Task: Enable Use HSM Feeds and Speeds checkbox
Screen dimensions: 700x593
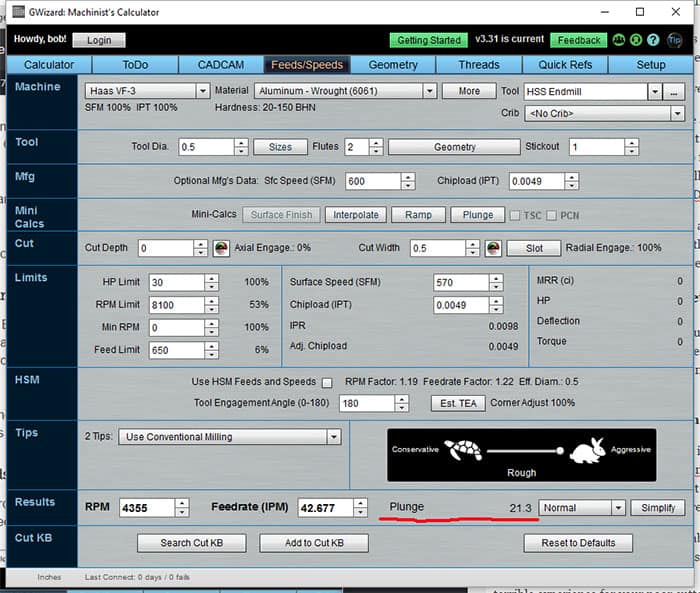Action: point(326,382)
